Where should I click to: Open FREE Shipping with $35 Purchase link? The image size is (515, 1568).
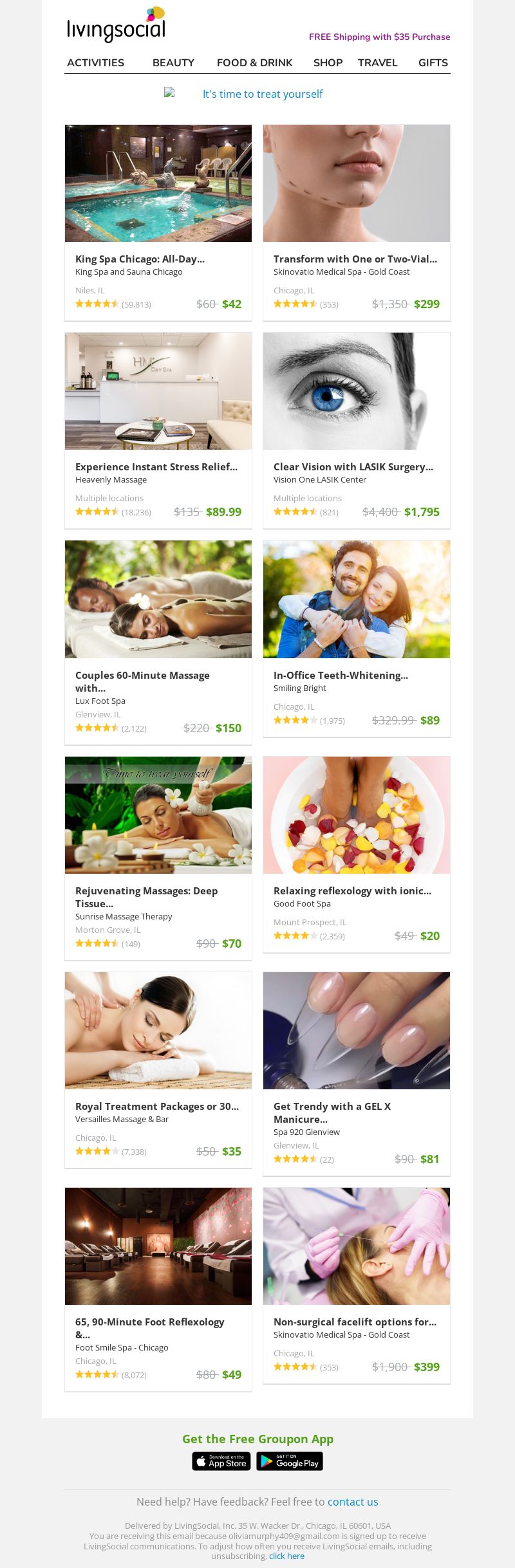379,37
